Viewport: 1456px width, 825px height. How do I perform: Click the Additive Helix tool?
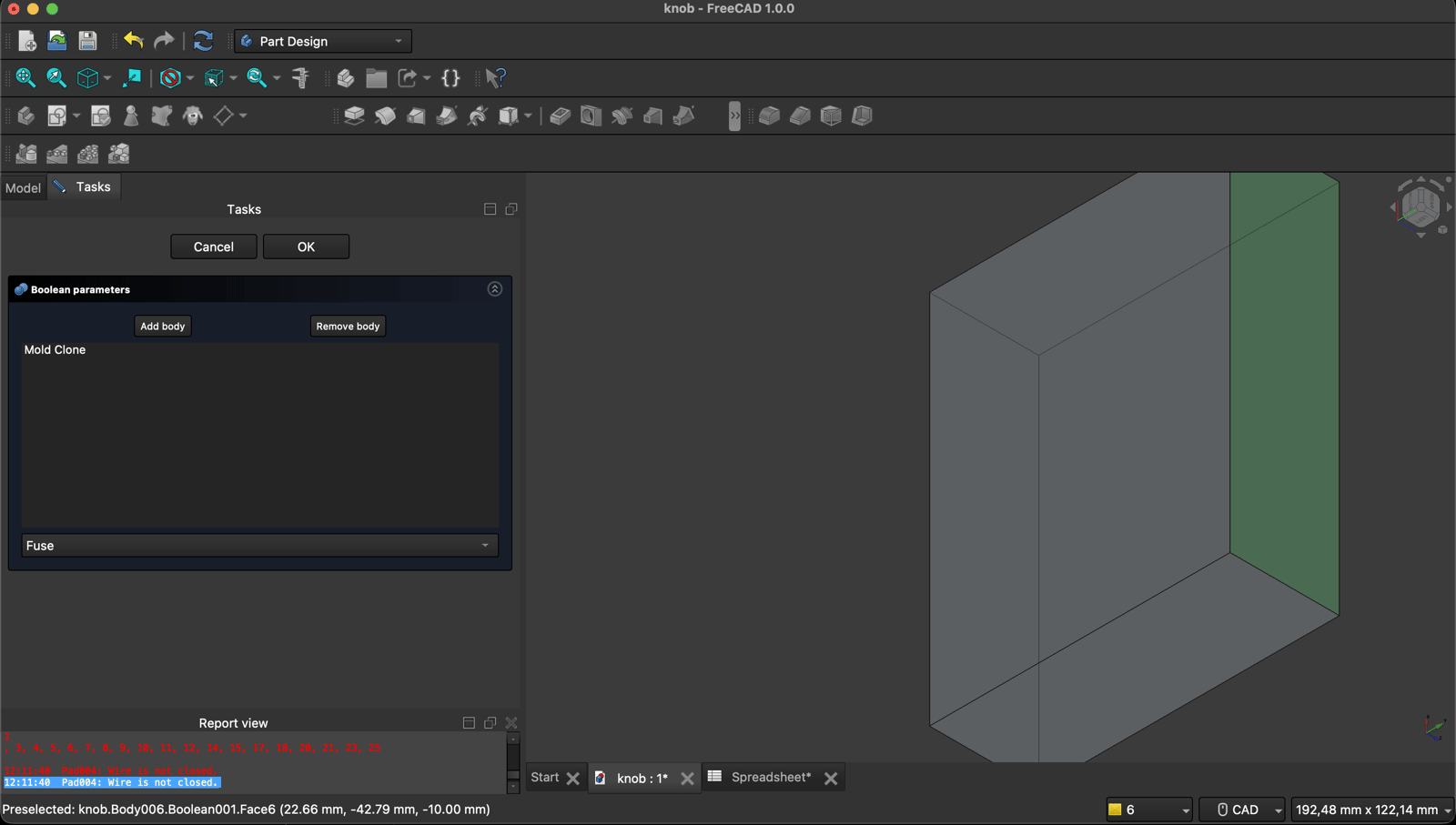pyautogui.click(x=478, y=116)
